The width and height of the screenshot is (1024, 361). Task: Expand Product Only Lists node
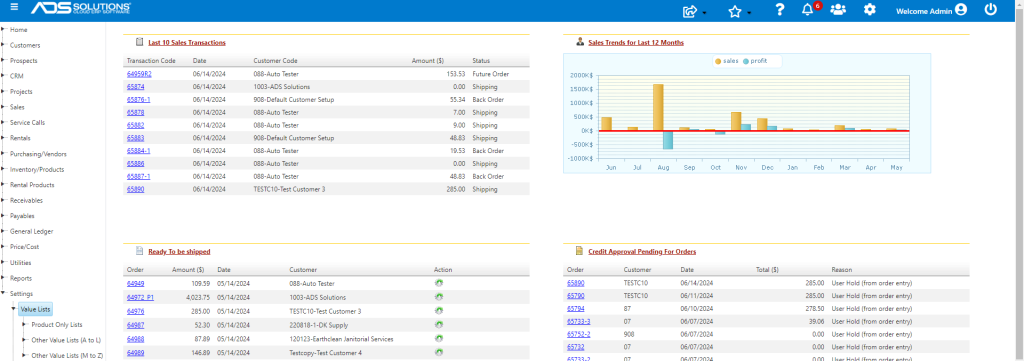[25, 324]
